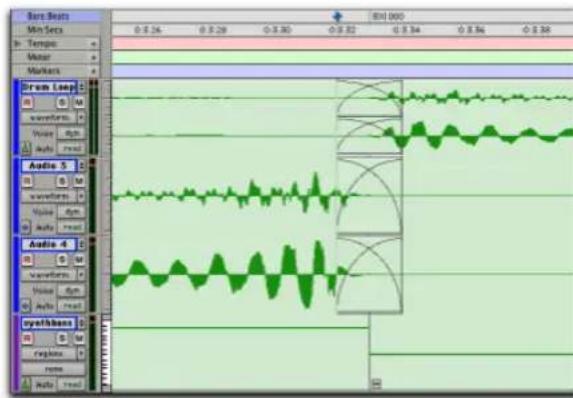The width and height of the screenshot is (573, 398).
Task: Click the Meter ruler label
Action: coord(39,57)
